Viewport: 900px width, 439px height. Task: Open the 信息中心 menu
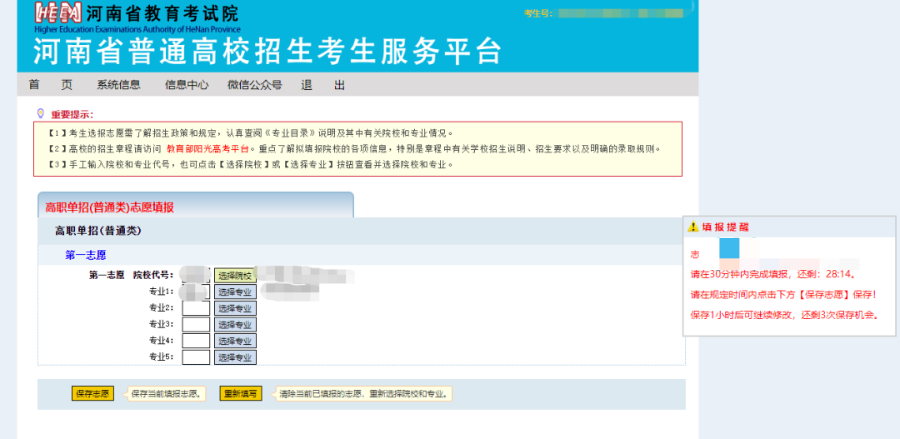point(187,85)
